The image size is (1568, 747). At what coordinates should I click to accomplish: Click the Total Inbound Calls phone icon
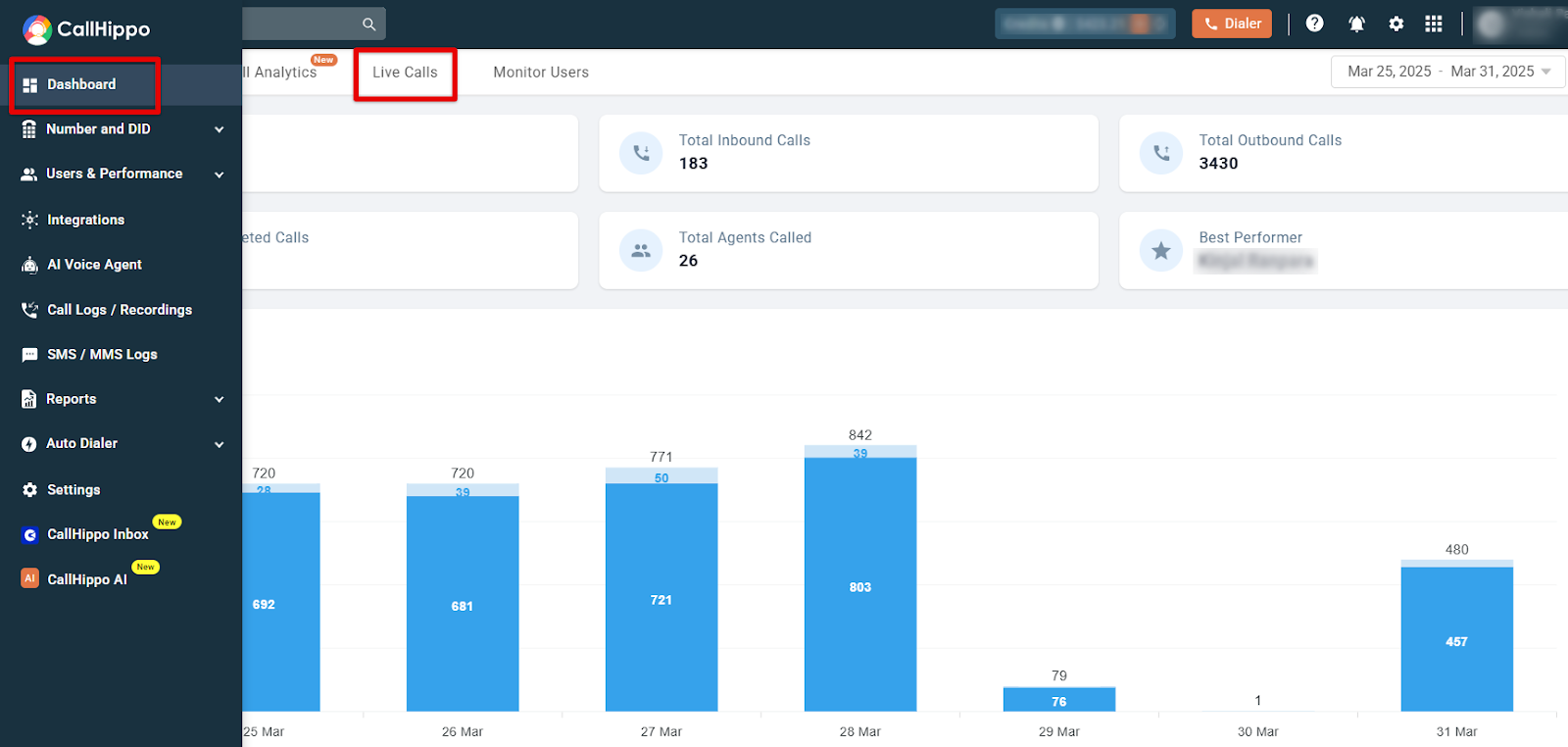point(641,153)
